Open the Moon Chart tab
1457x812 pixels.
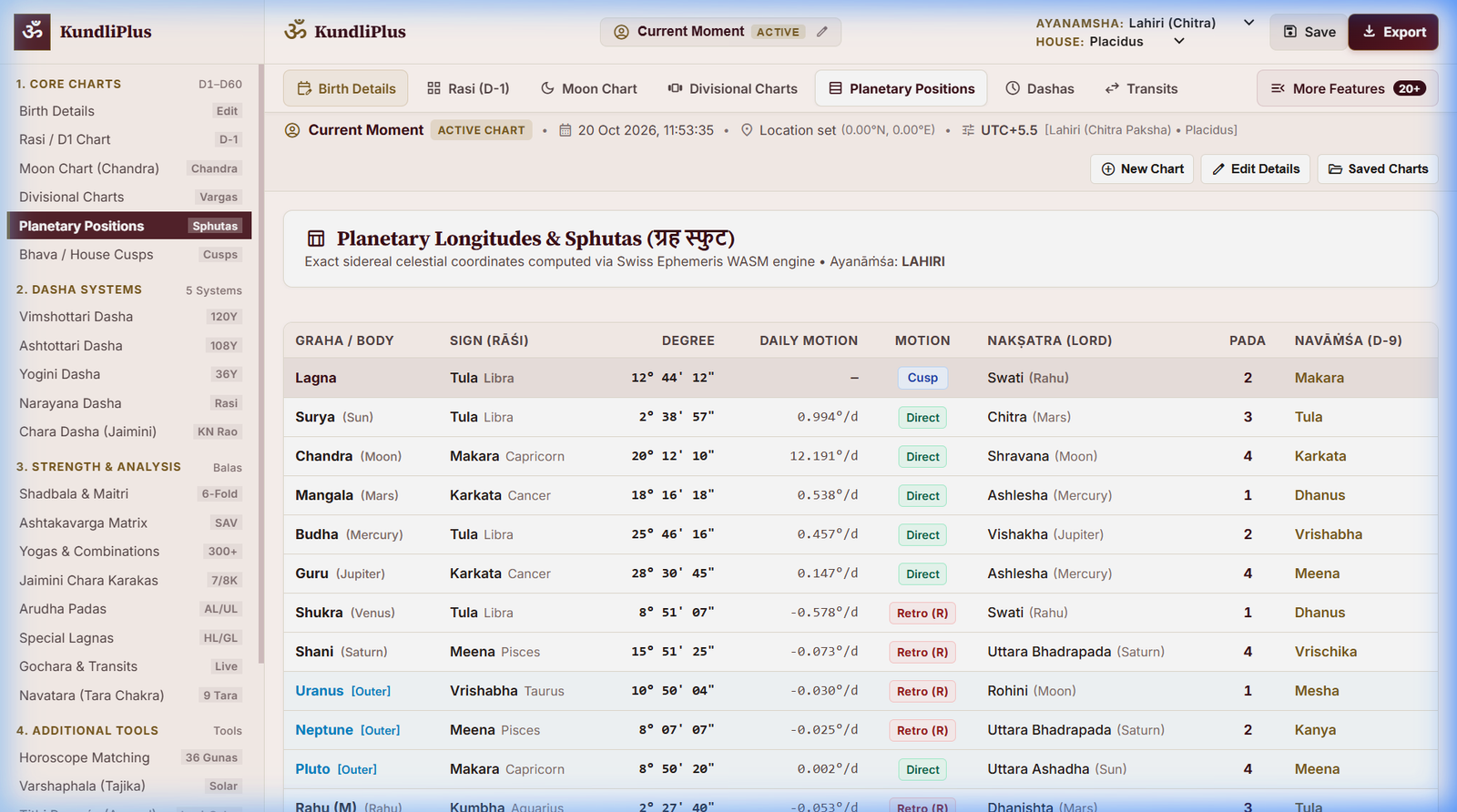pos(589,88)
